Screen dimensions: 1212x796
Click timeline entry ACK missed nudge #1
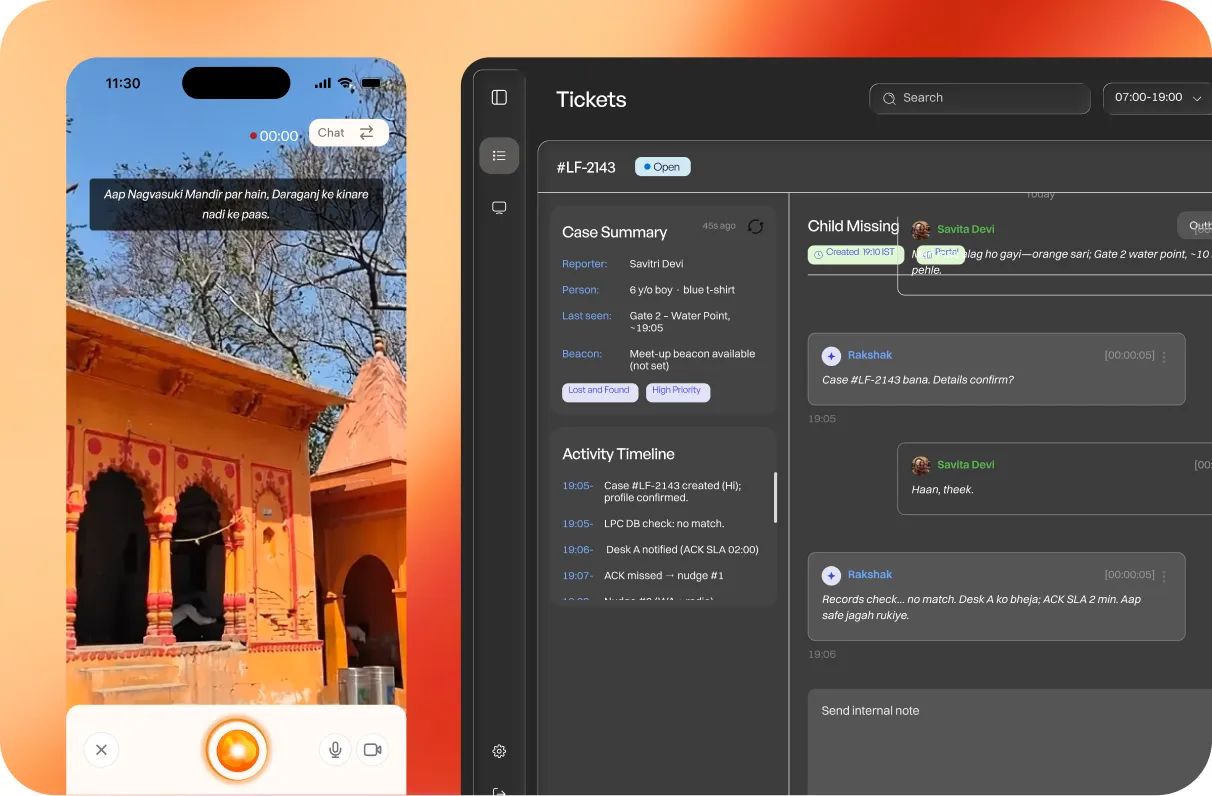click(664, 576)
